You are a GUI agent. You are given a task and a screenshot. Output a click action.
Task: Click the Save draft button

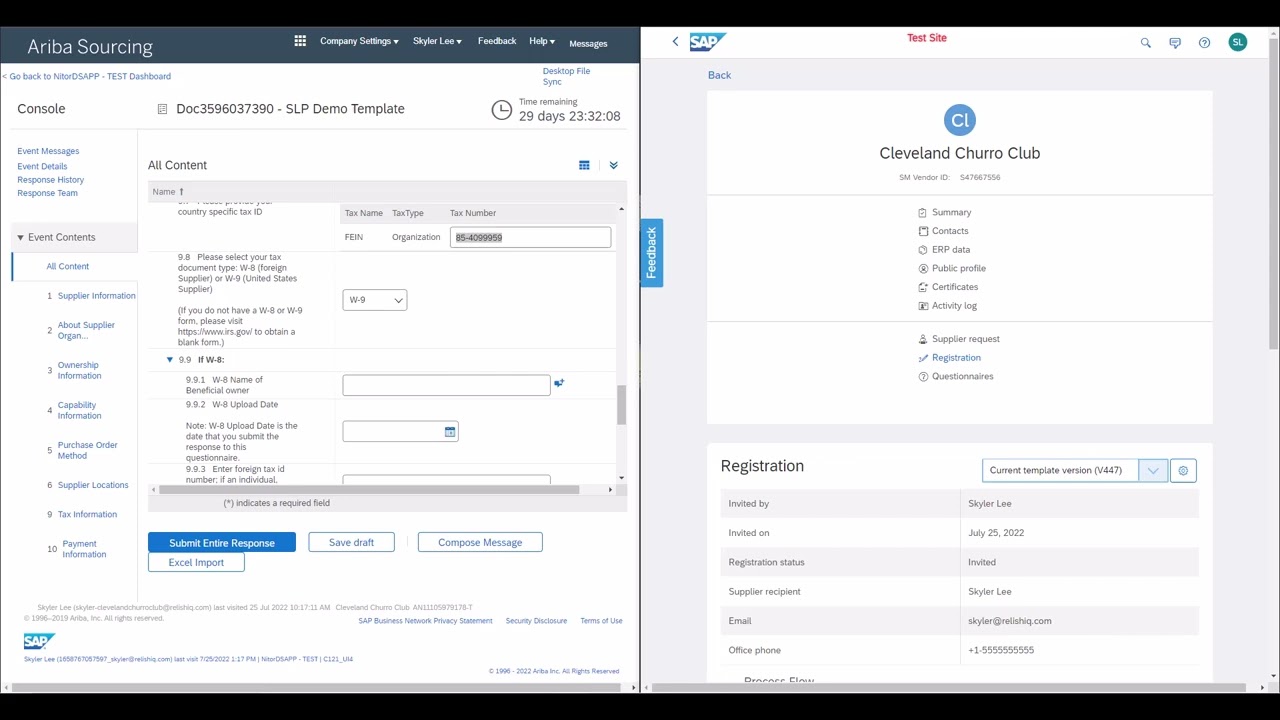click(351, 543)
